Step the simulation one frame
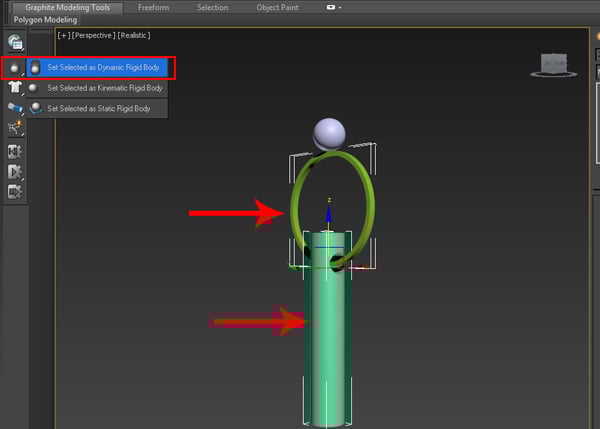The image size is (600, 429). coord(15,191)
